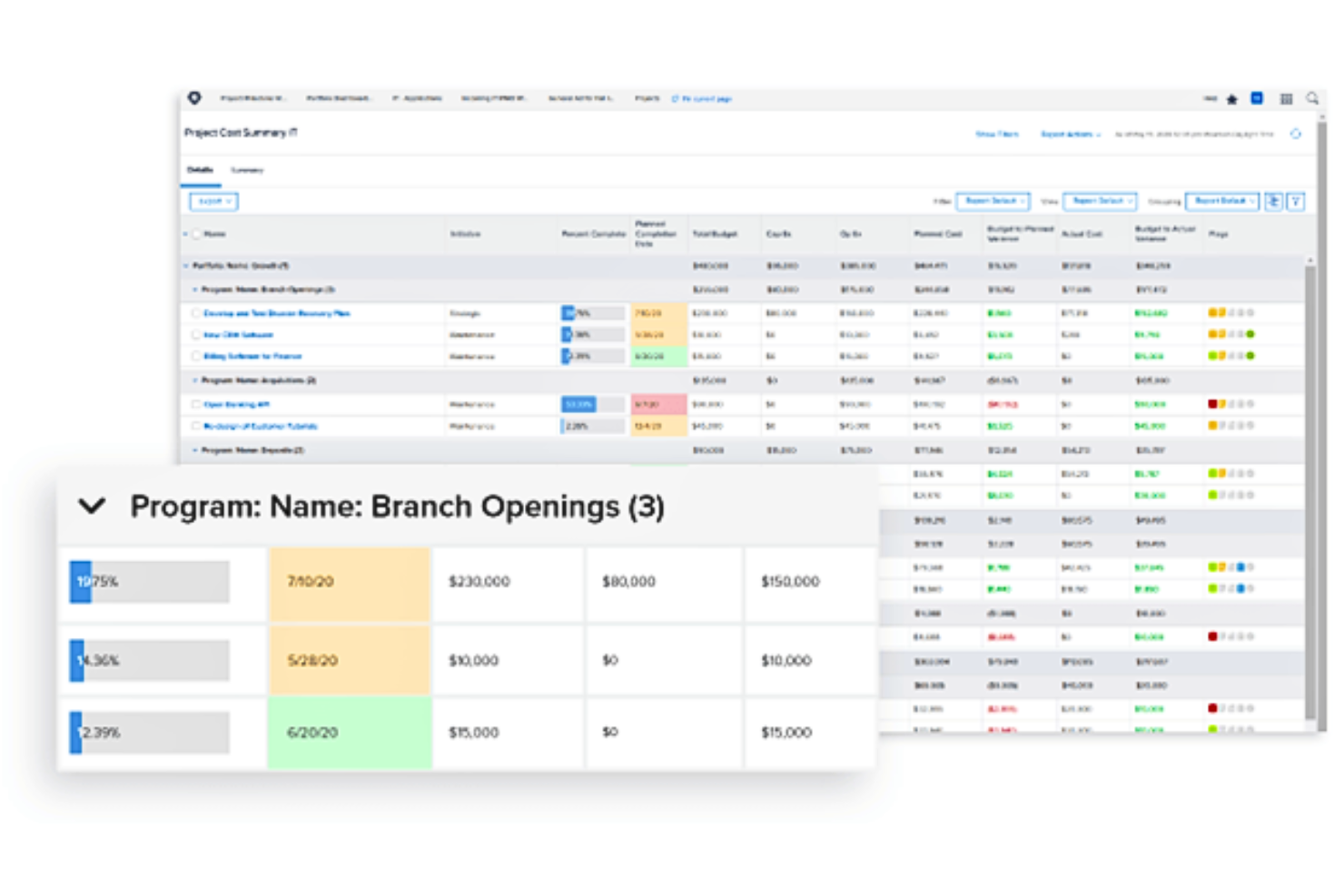This screenshot has width=1344, height=896.
Task: Collapse zoomed 'Program: Name: Branch Openings (3)' chevron
Action: (x=92, y=506)
